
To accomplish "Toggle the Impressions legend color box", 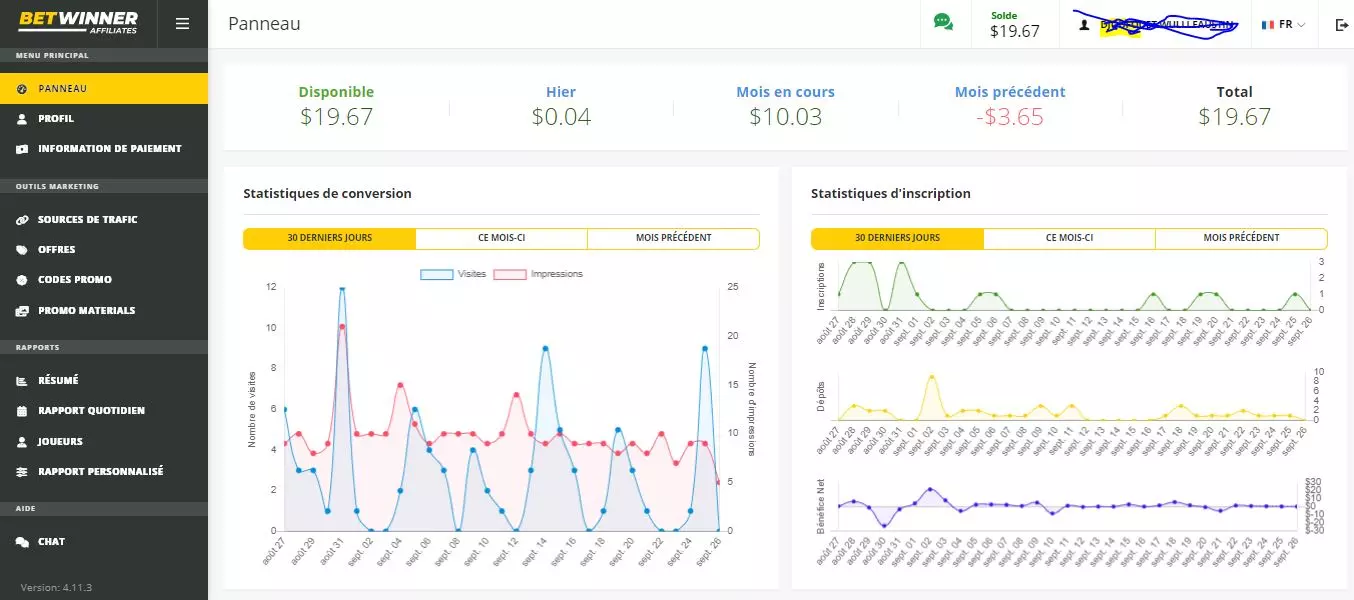I will pyautogui.click(x=509, y=274).
